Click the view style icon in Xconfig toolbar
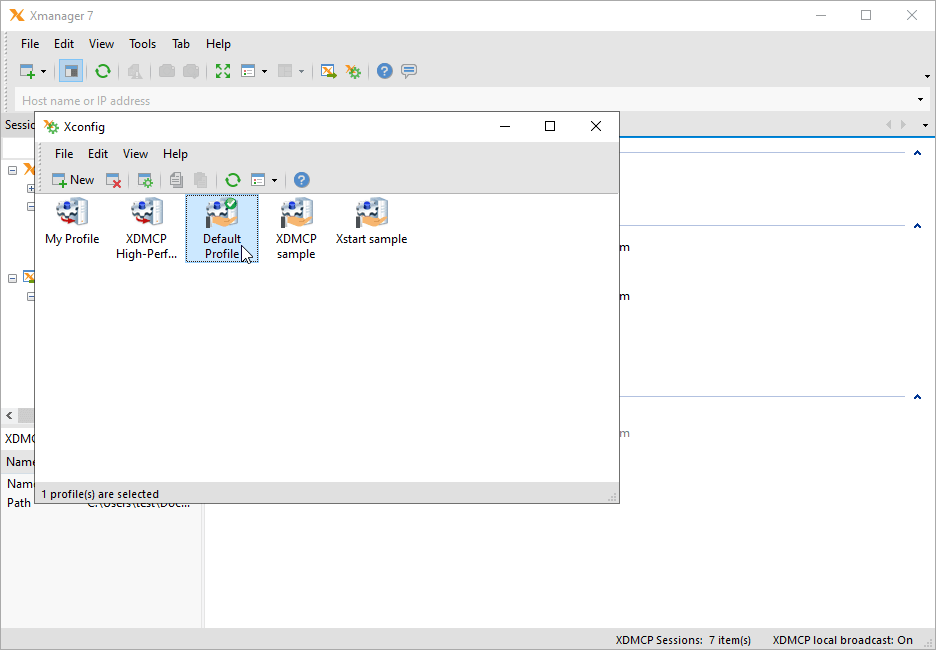The height and width of the screenshot is (650, 936). point(258,180)
